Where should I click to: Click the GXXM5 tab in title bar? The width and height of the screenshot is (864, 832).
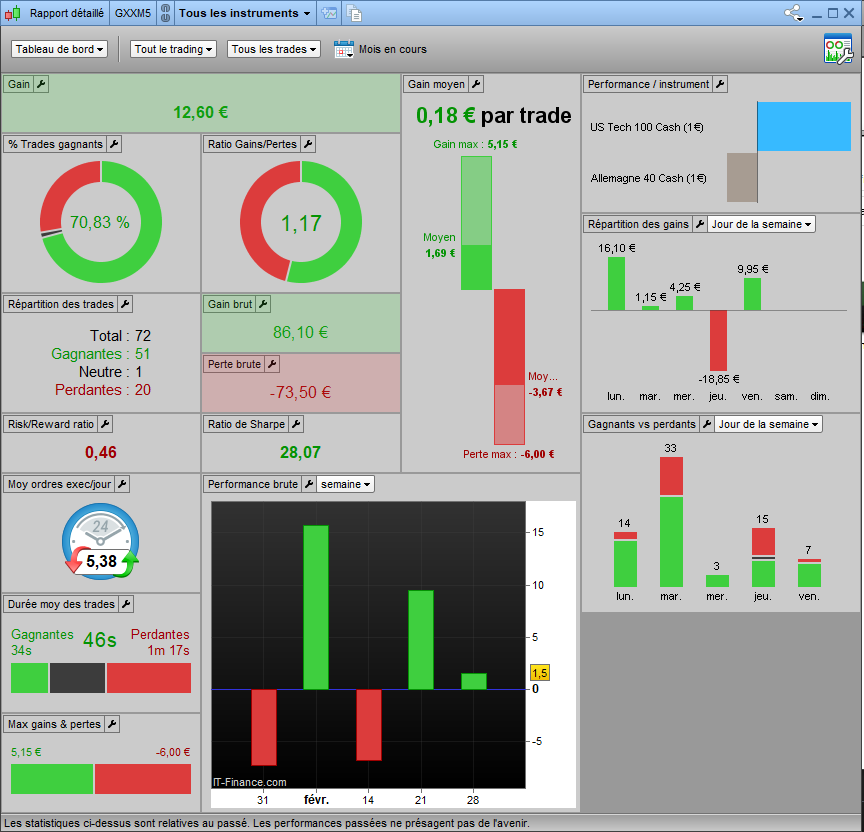point(133,13)
